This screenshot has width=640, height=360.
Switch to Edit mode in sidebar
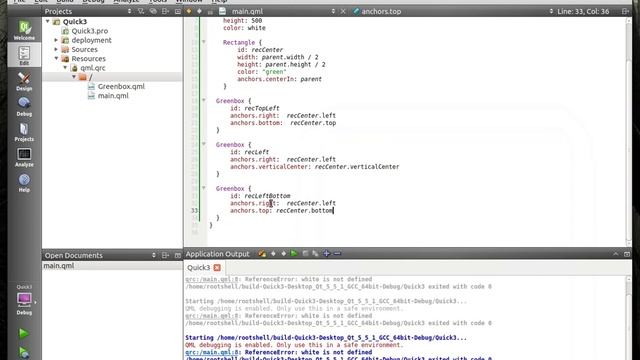click(24, 55)
